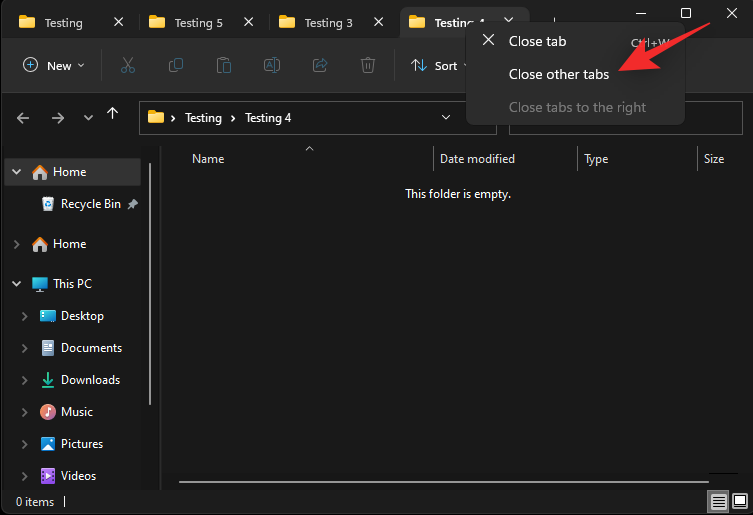Viewport: 753px width, 515px height.
Task: Minimize the File Explorer window
Action: pos(641,13)
